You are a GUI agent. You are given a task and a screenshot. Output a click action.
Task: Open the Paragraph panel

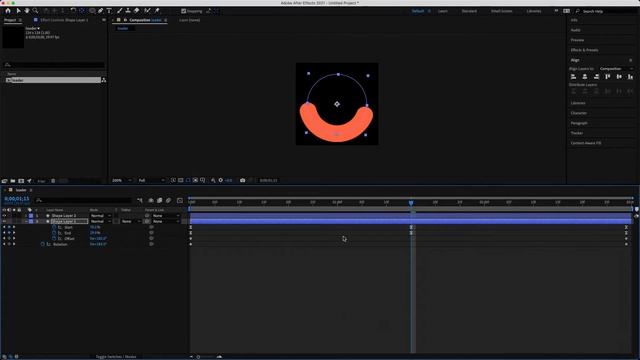[579, 123]
